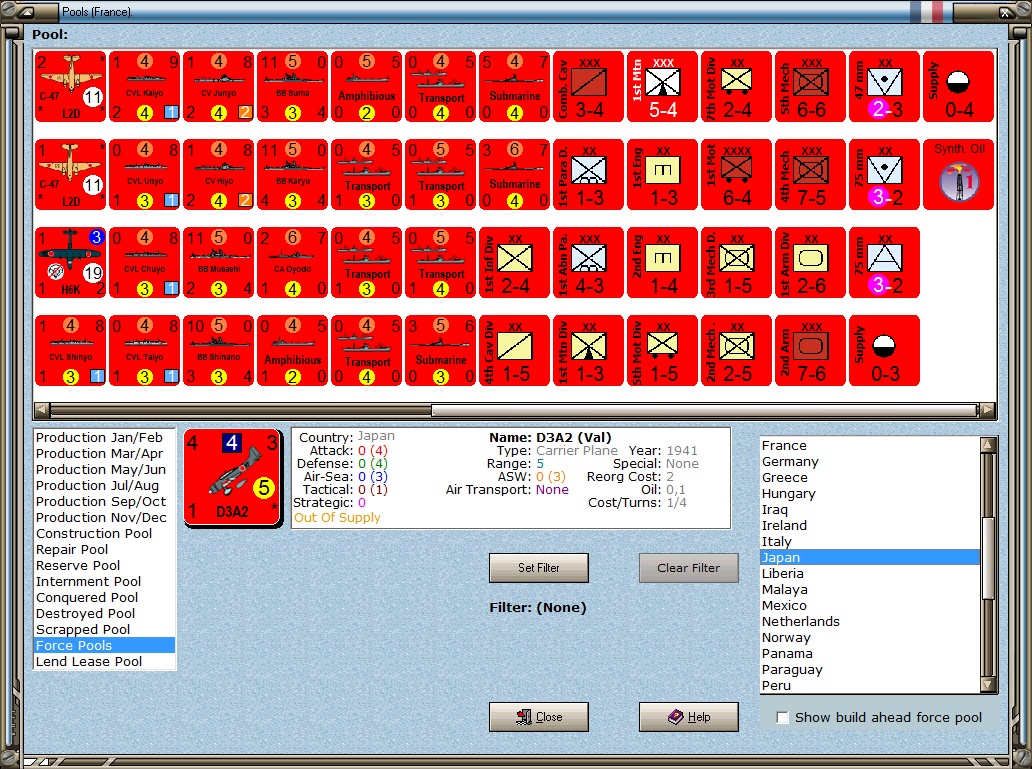Select the CVL Taiyo carrier counter

click(144, 351)
